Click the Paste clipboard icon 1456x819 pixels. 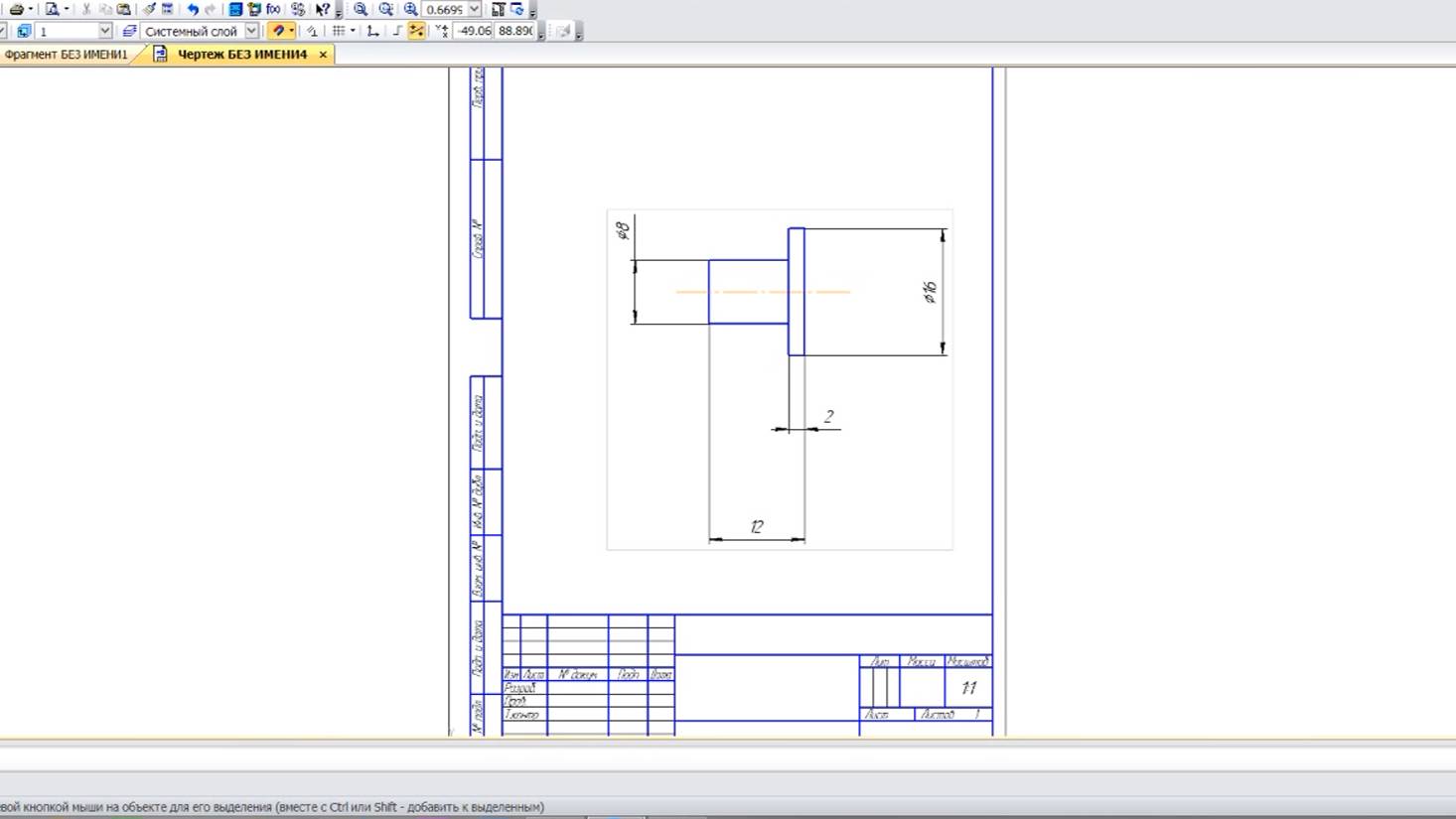(124, 9)
